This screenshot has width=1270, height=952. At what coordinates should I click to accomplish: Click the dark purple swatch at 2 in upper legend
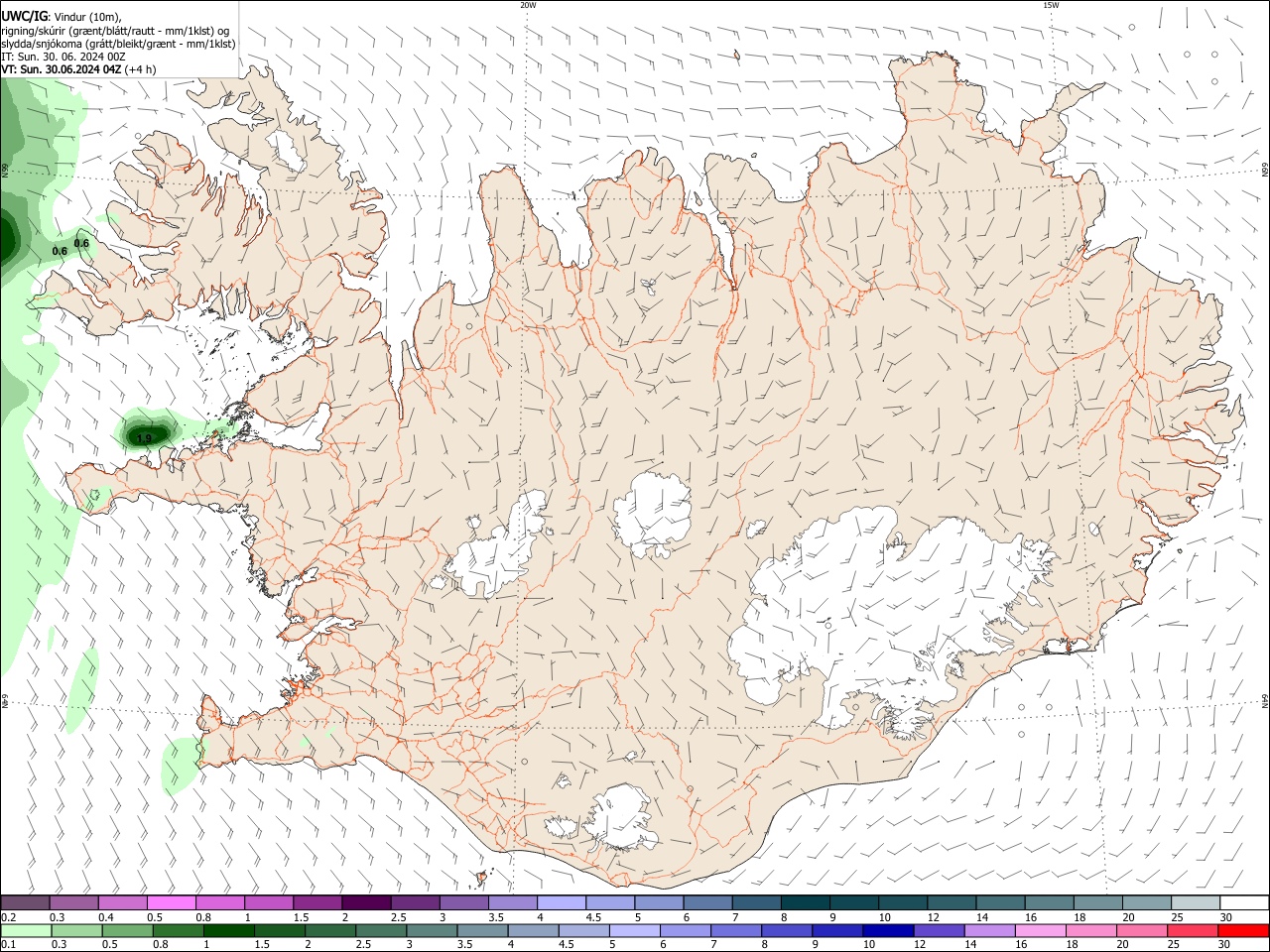(x=366, y=902)
